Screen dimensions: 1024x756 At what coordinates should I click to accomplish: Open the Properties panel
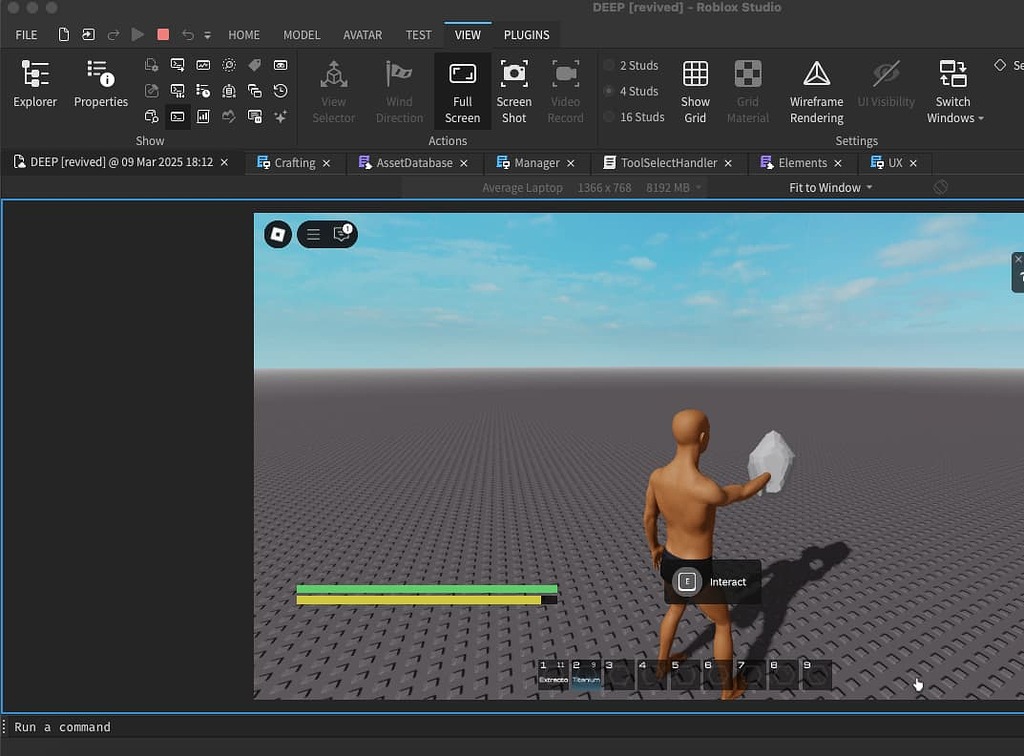[x=100, y=85]
